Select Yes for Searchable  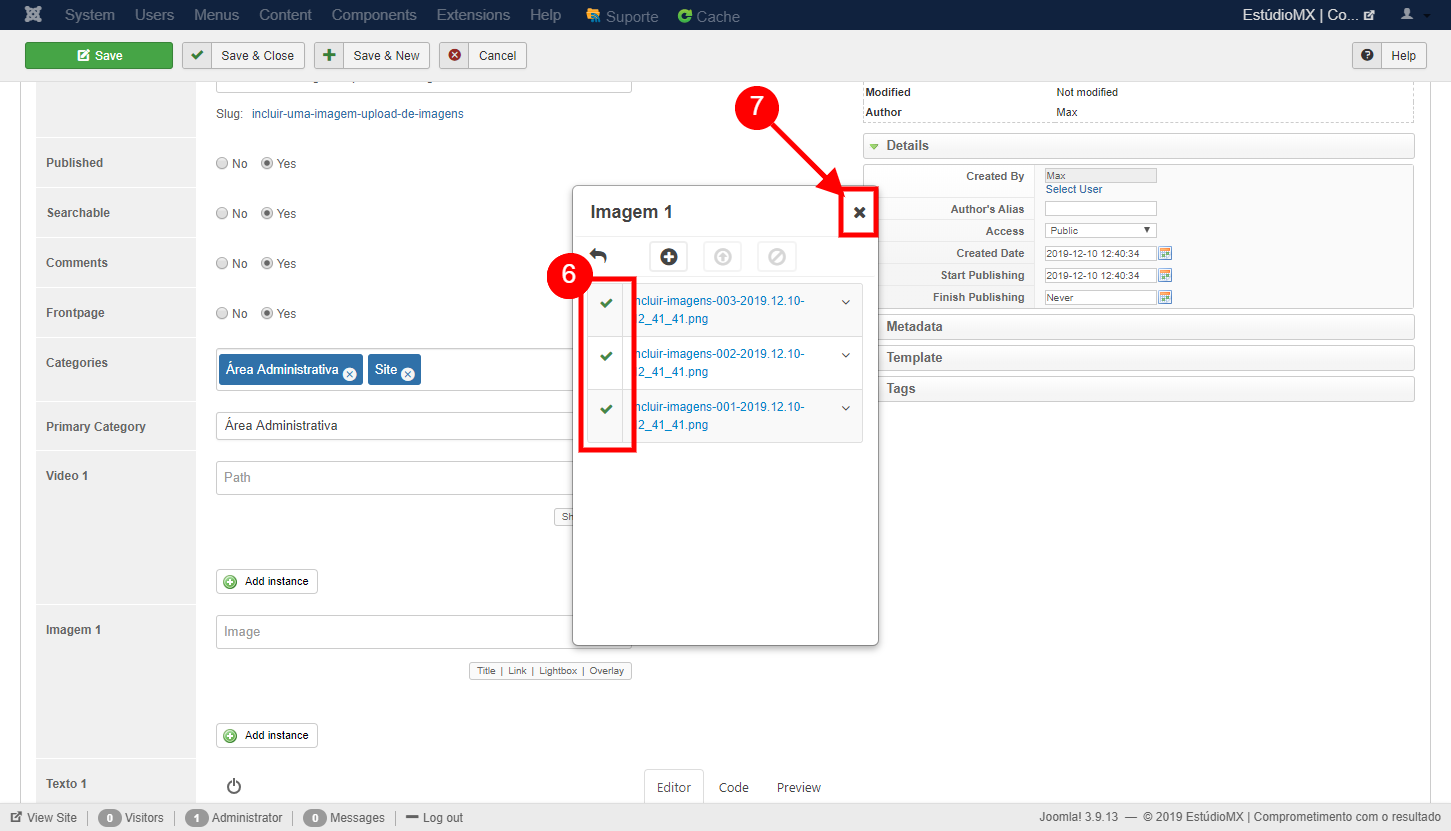[267, 214]
